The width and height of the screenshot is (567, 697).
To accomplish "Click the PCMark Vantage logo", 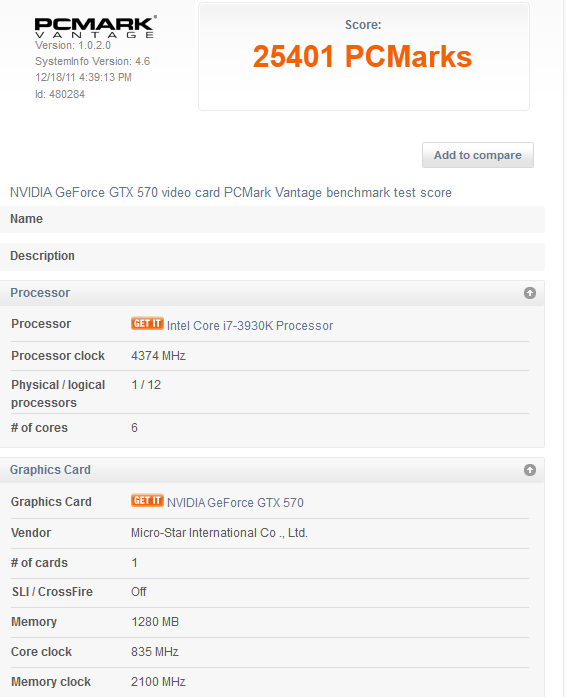I will [x=96, y=28].
